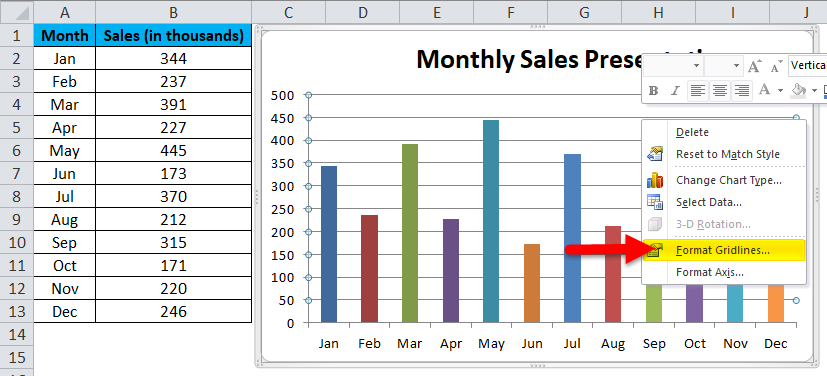This screenshot has height=376, width=827.
Task: Click the Sales (in thousands) header cell
Action: point(174,35)
